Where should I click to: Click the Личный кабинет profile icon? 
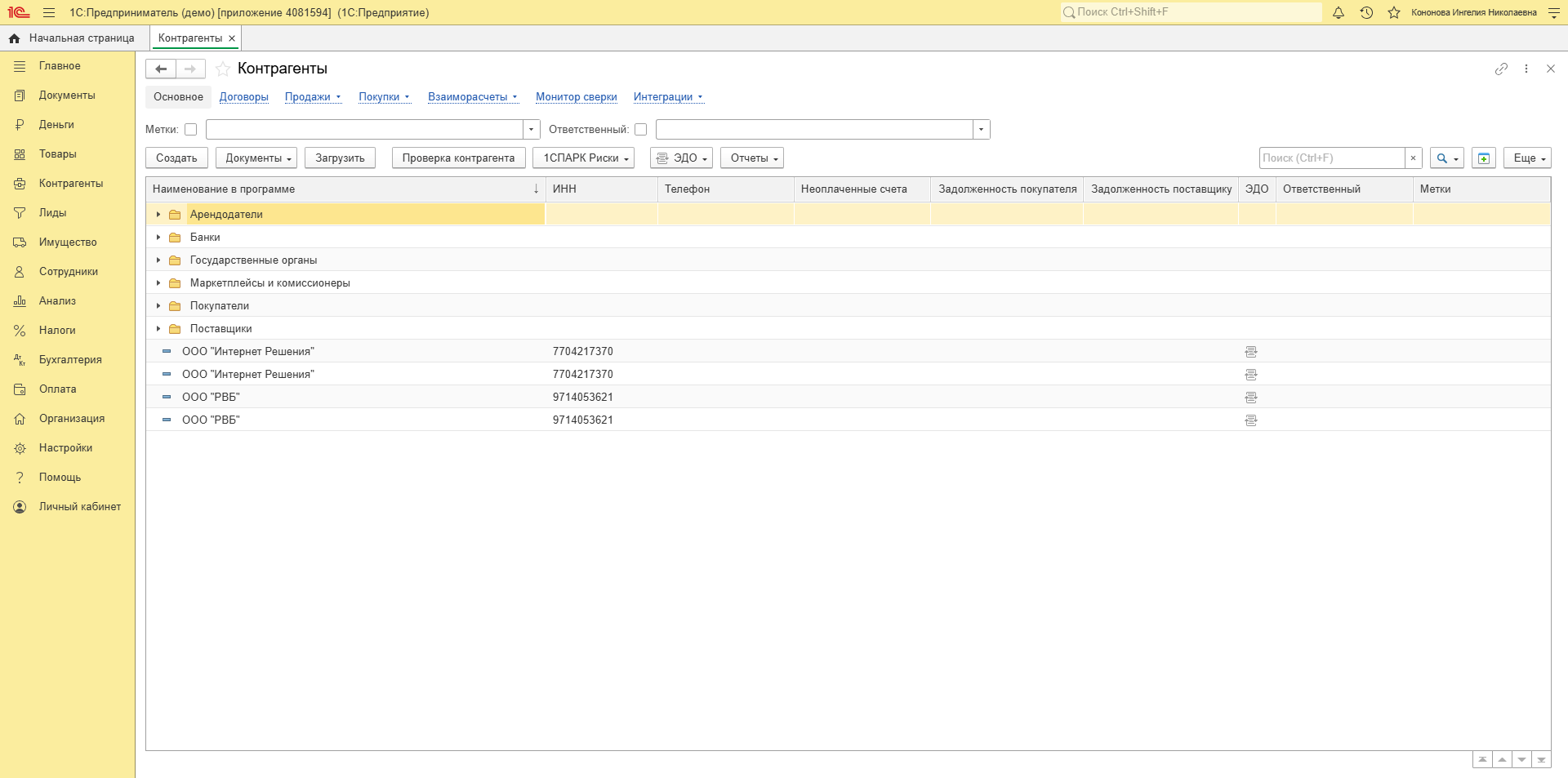(20, 507)
